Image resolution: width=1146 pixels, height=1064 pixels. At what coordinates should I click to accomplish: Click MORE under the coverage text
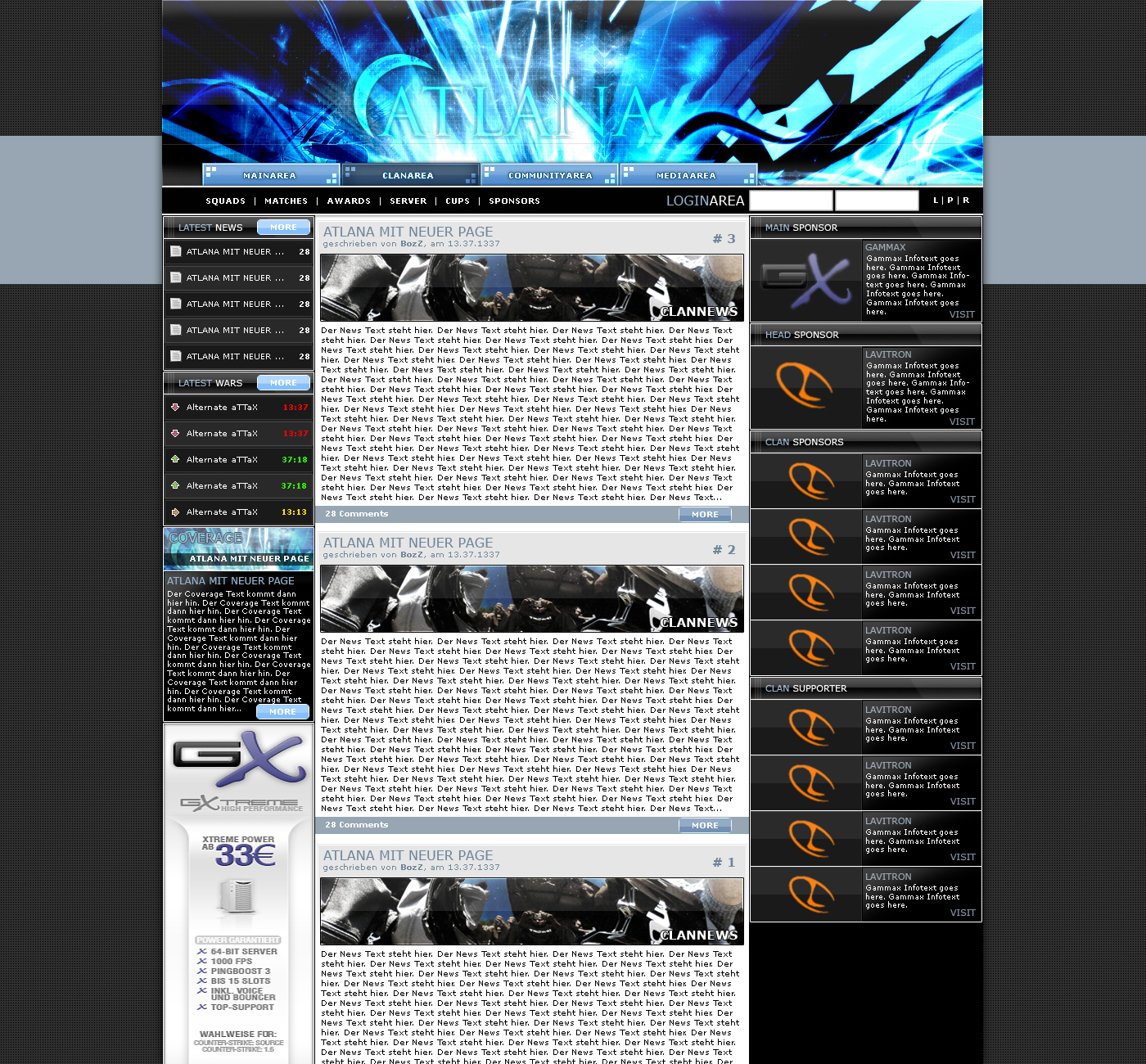pos(283,711)
